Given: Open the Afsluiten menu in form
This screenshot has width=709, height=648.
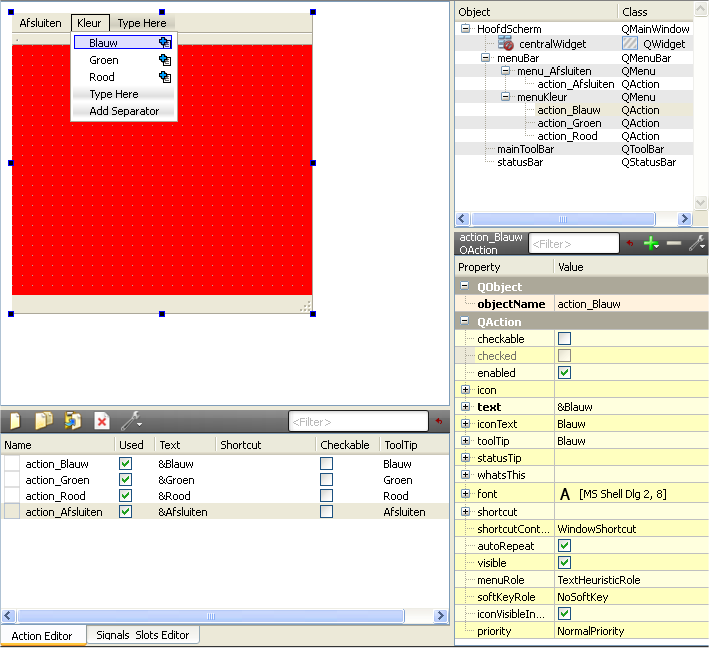Looking at the screenshot, I should tap(40, 23).
